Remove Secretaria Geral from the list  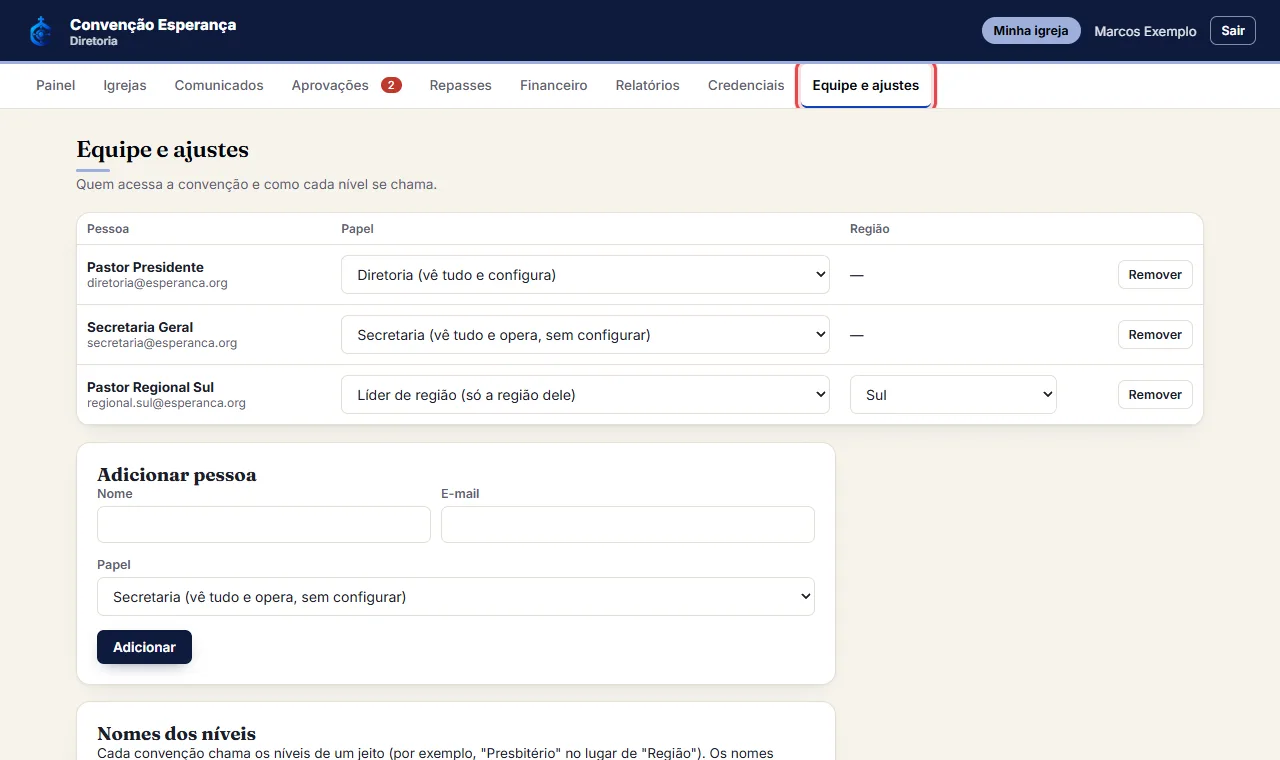coord(1155,334)
